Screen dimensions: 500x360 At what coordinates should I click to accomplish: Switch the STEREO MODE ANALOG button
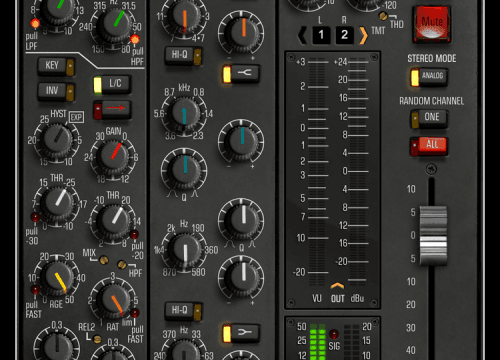(x=429, y=77)
